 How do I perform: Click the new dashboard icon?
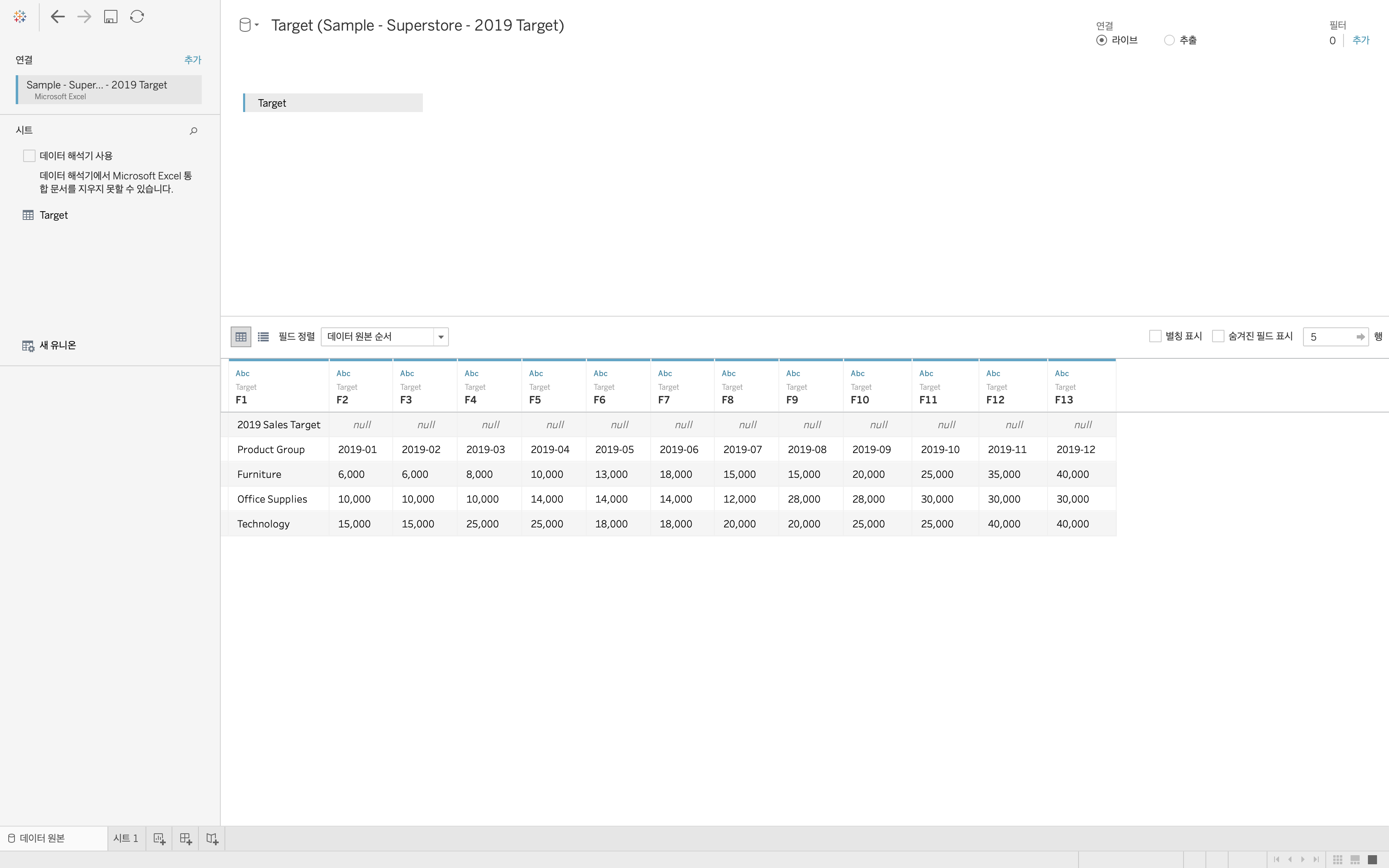[185, 839]
